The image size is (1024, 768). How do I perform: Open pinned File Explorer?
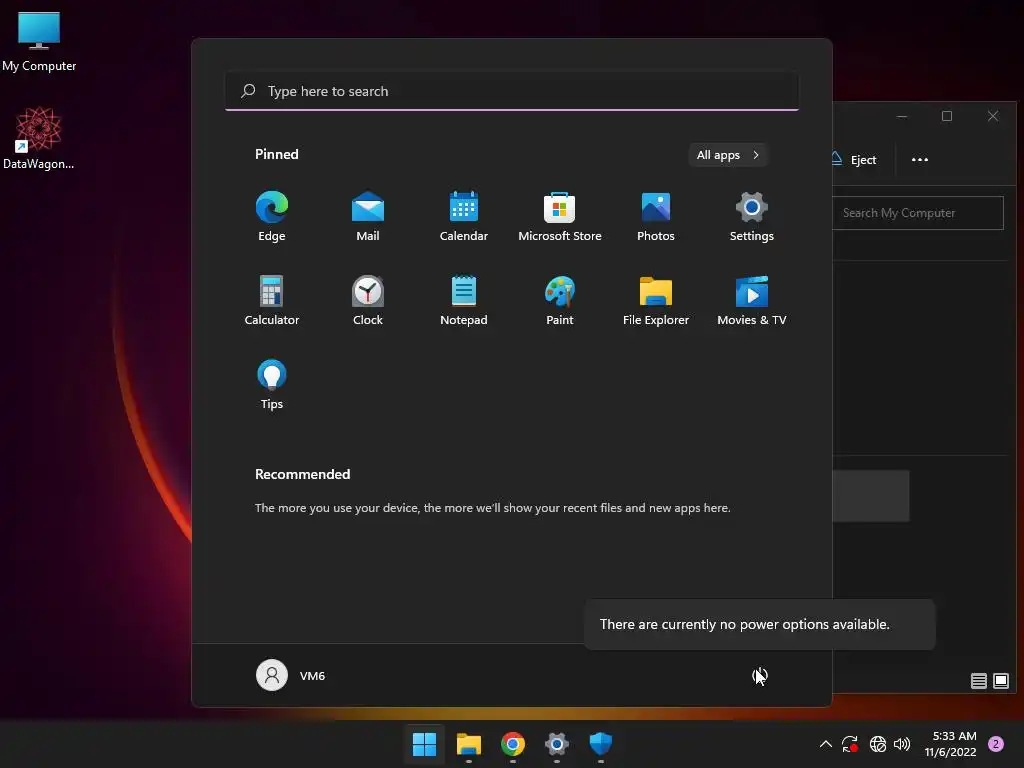pyautogui.click(x=656, y=300)
